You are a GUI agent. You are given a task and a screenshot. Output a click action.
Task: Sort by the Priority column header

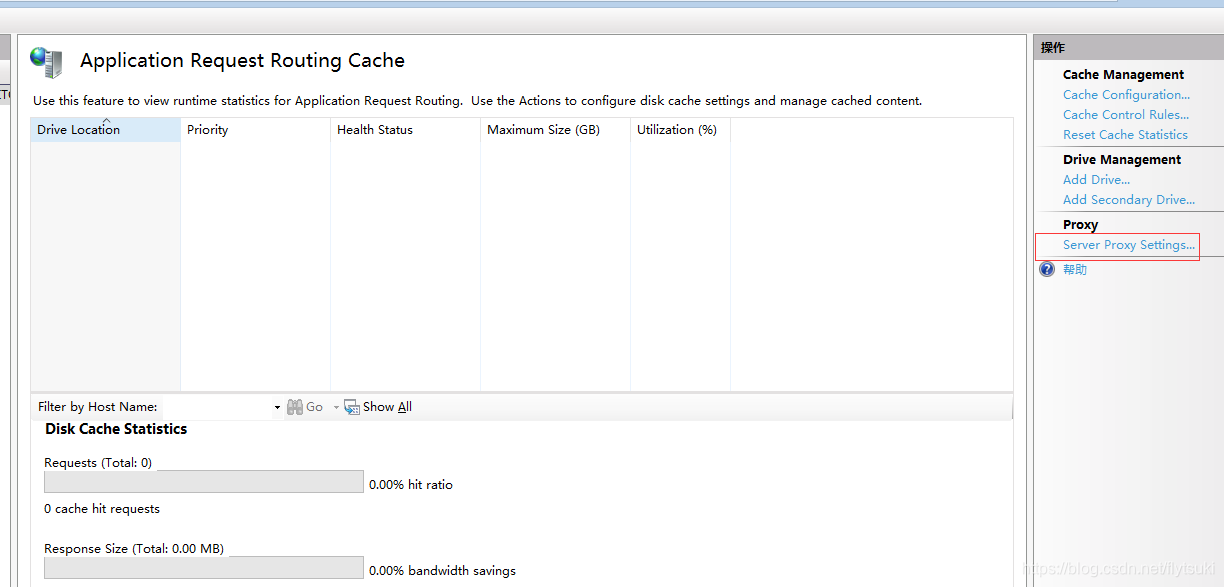pos(256,130)
